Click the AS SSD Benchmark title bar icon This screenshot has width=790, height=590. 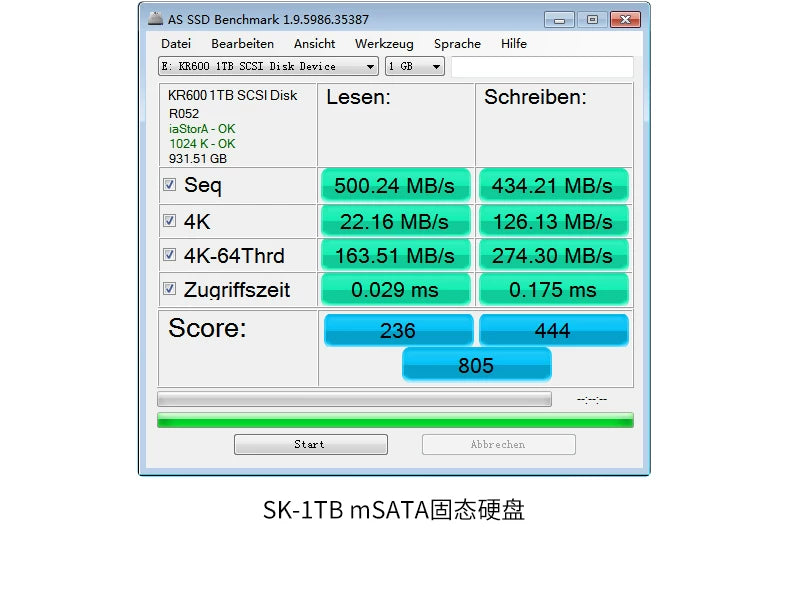[x=155, y=19]
